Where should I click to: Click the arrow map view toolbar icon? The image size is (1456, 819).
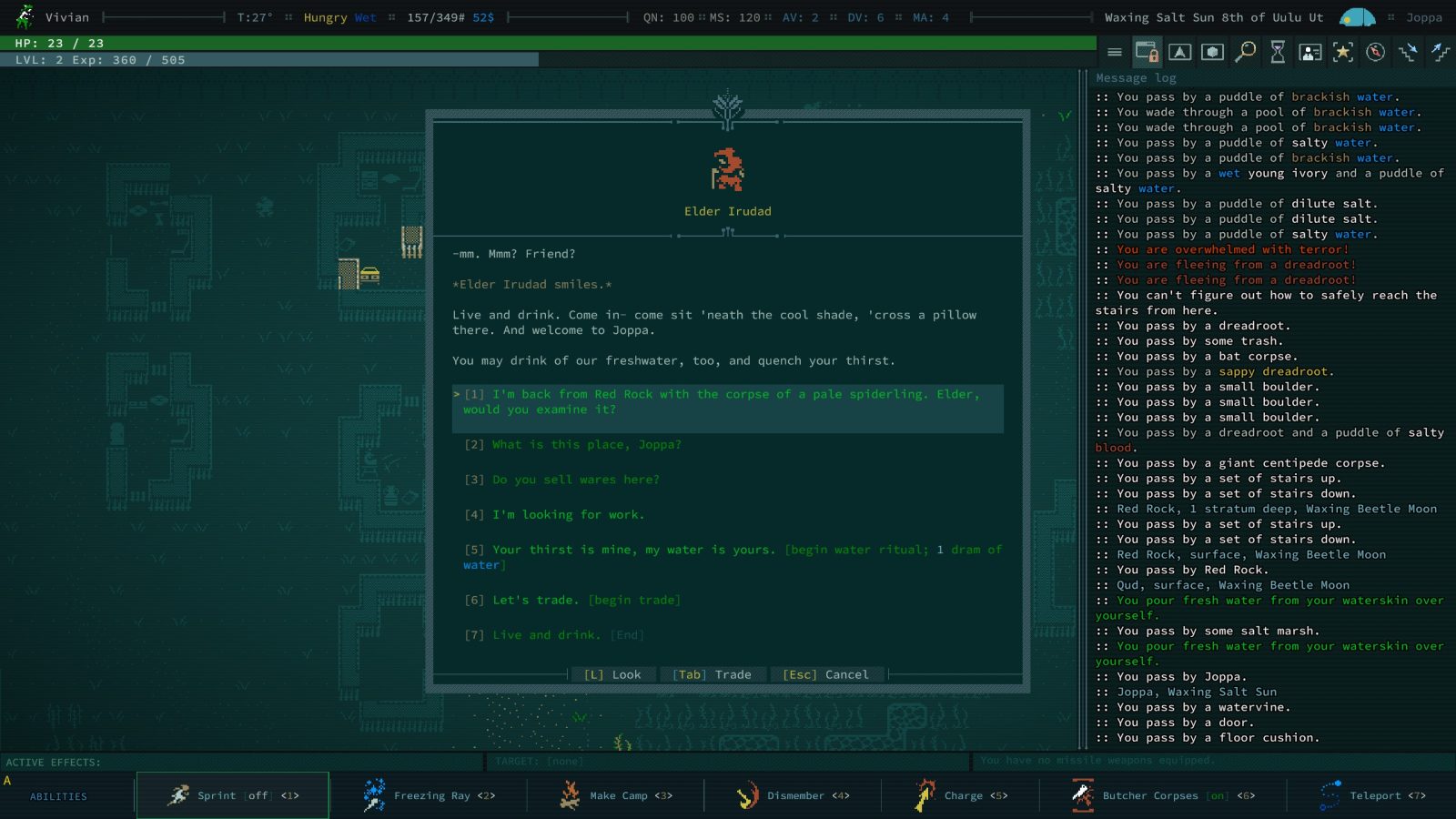coord(1179,52)
